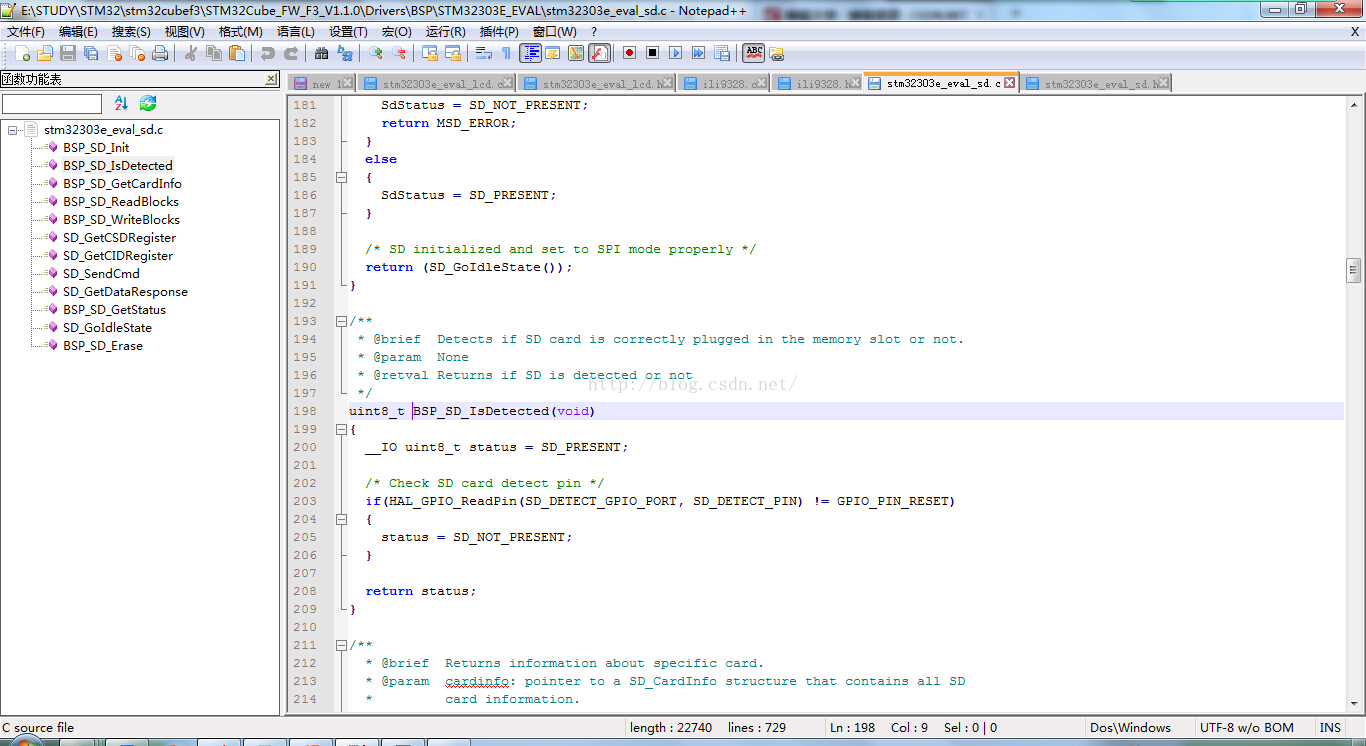
Task: Click the macro Playback icon
Action: click(675, 53)
